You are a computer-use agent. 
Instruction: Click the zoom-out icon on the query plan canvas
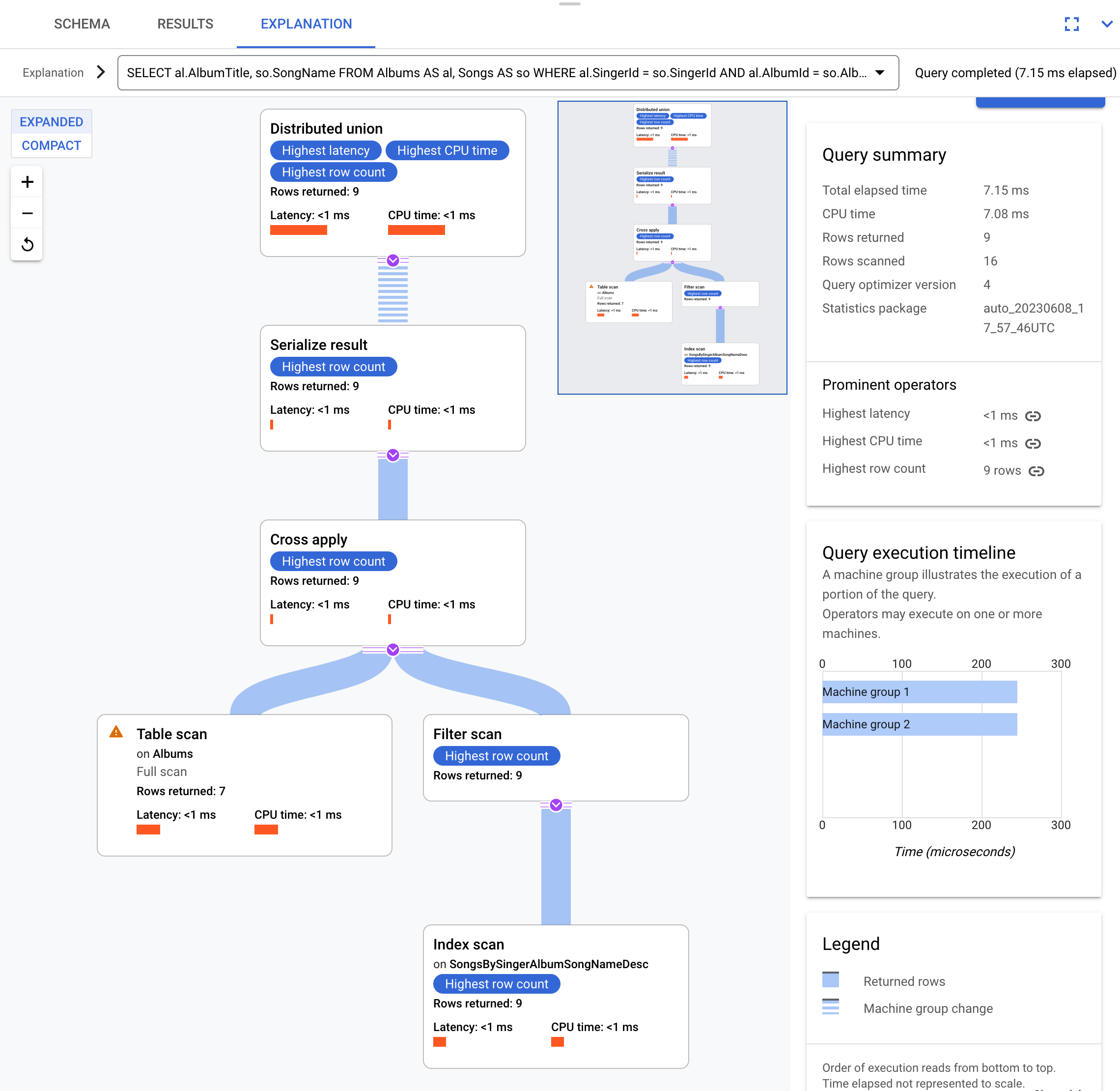coord(27,213)
